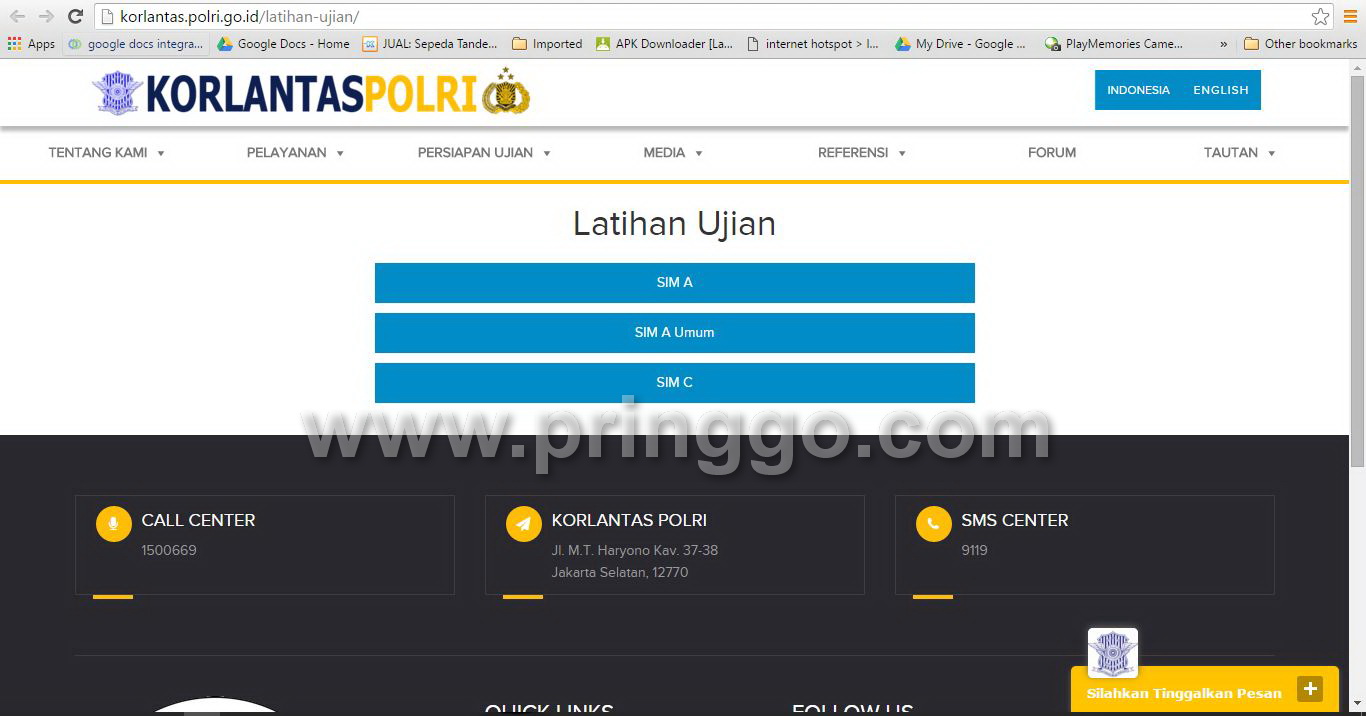Open the Chrome hamburger menu
This screenshot has height=716, width=1366.
point(1350,16)
